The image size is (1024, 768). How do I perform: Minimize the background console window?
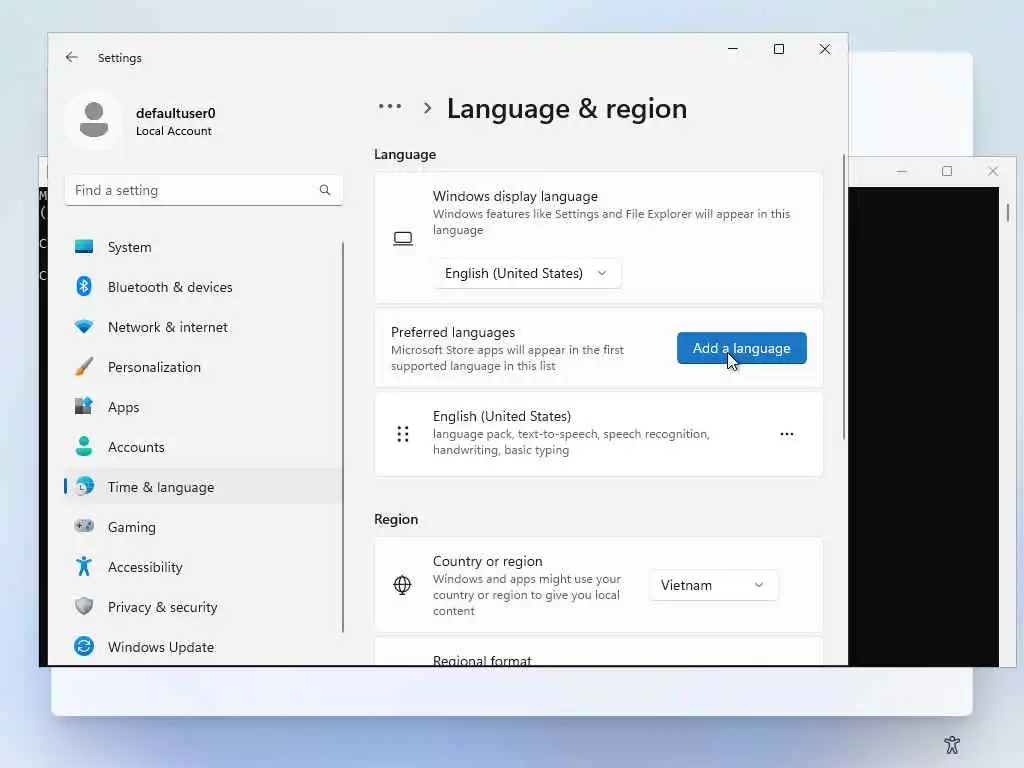tap(902, 171)
